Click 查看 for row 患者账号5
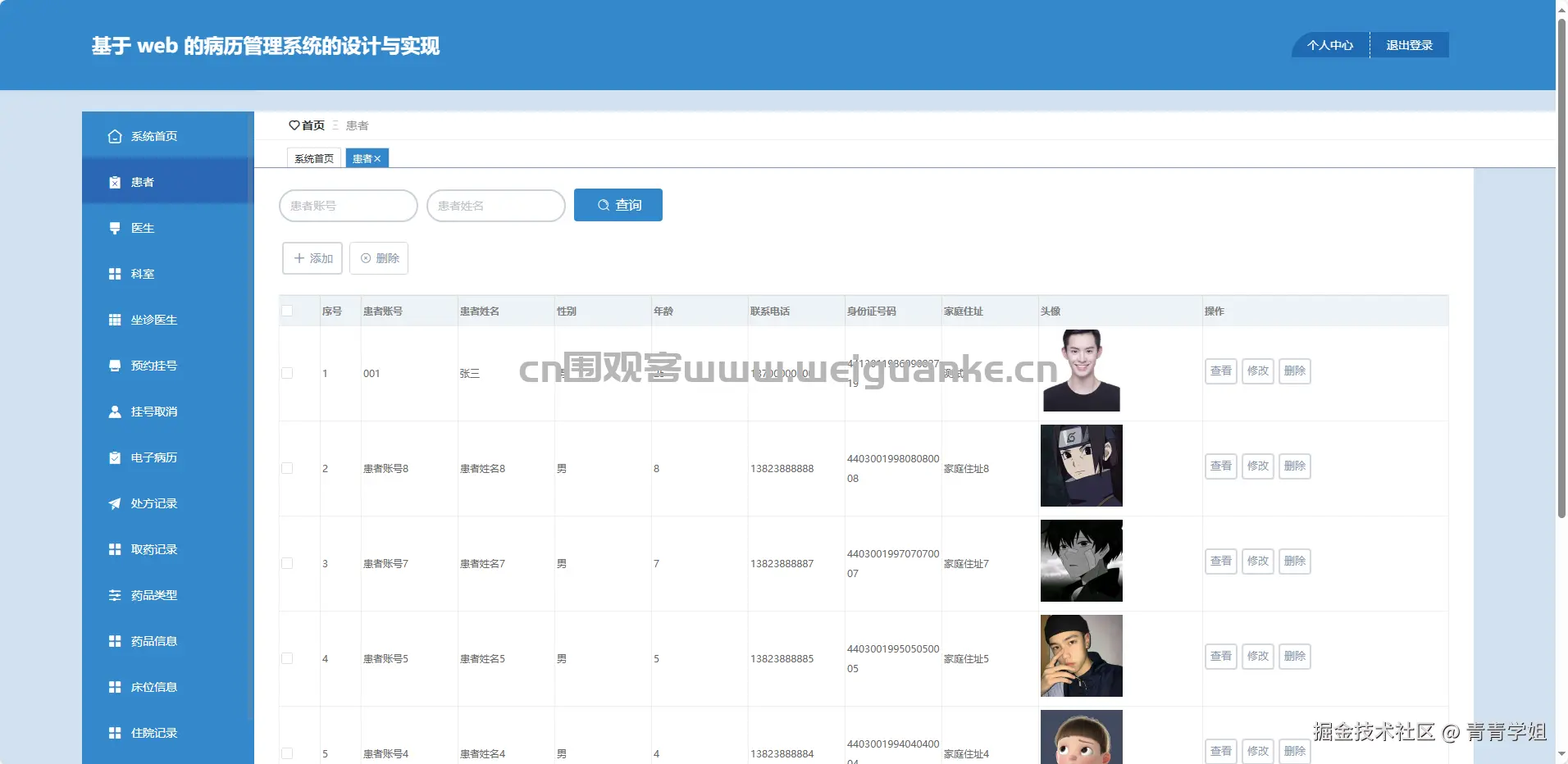Screen dimensions: 1568x764 pos(1221,657)
